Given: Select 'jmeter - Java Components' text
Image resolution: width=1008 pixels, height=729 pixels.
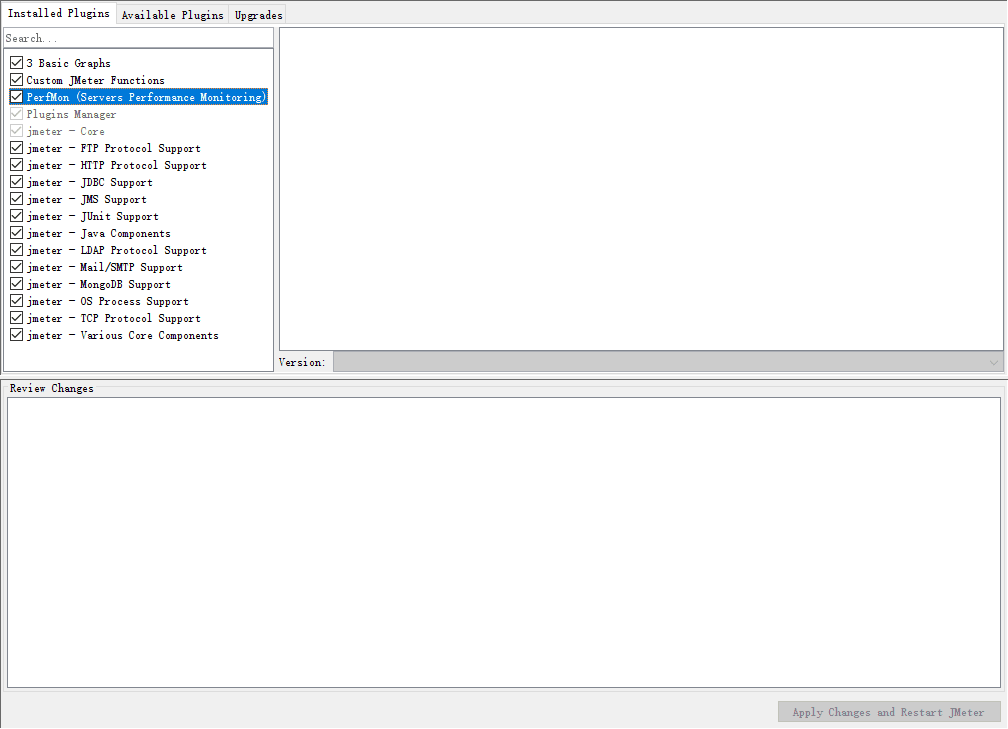Looking at the screenshot, I should click(x=98, y=233).
